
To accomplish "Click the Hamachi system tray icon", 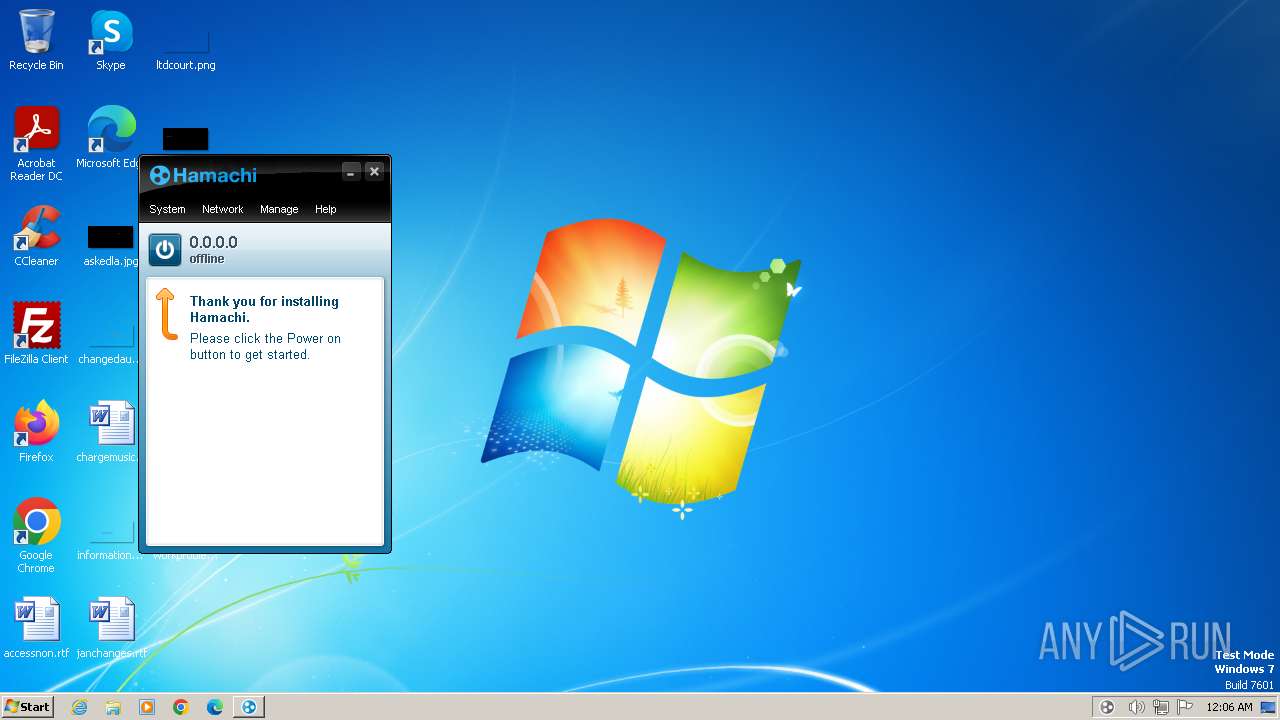I will 1107,707.
